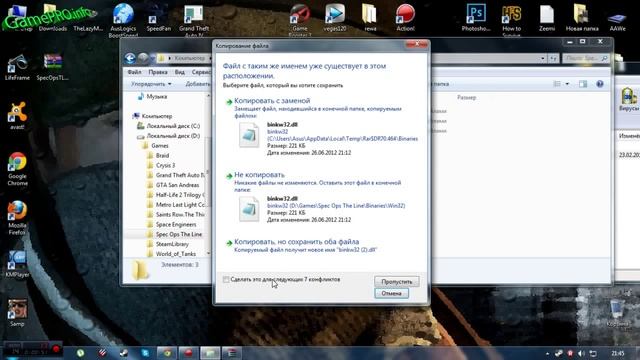Screen dimensions: 640x360
Task: Open the avast! desktop shortcut
Action: (17, 116)
